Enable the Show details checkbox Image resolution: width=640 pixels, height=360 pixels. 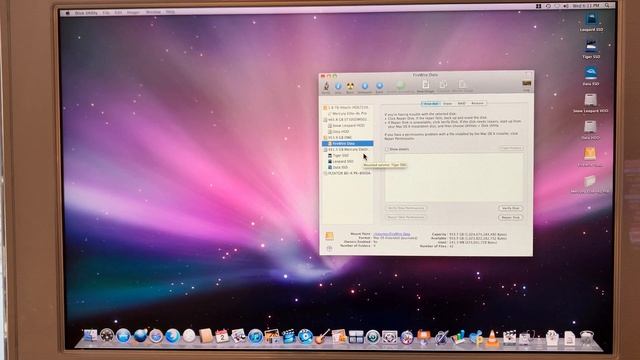pos(387,149)
